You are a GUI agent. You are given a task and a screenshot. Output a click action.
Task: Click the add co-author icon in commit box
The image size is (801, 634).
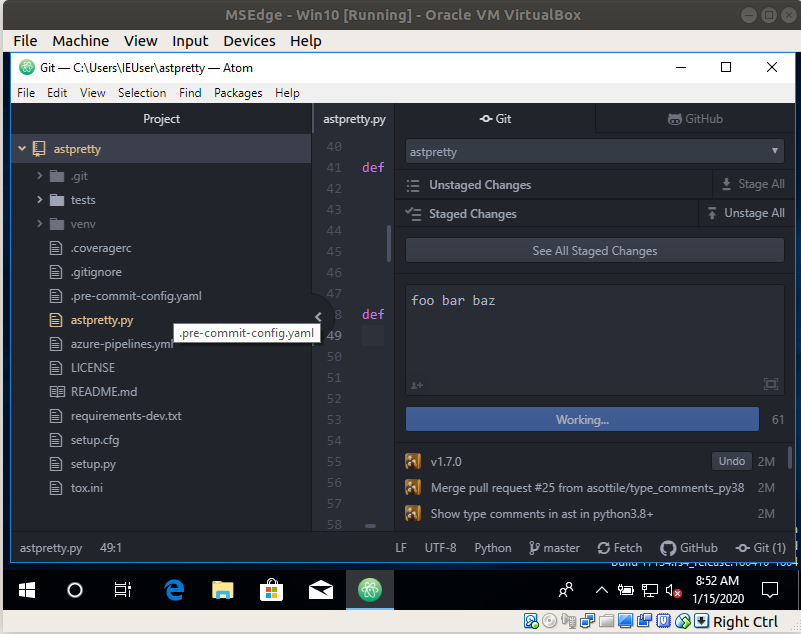[x=416, y=385]
